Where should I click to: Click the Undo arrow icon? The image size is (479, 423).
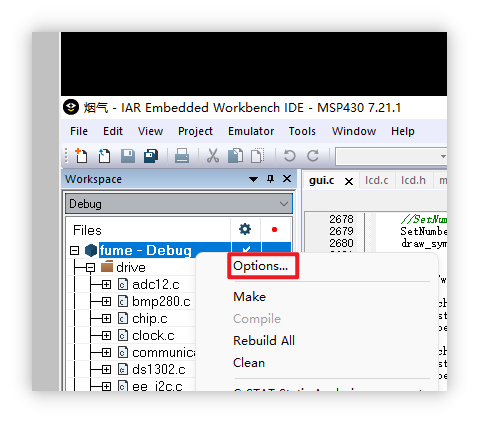[289, 156]
